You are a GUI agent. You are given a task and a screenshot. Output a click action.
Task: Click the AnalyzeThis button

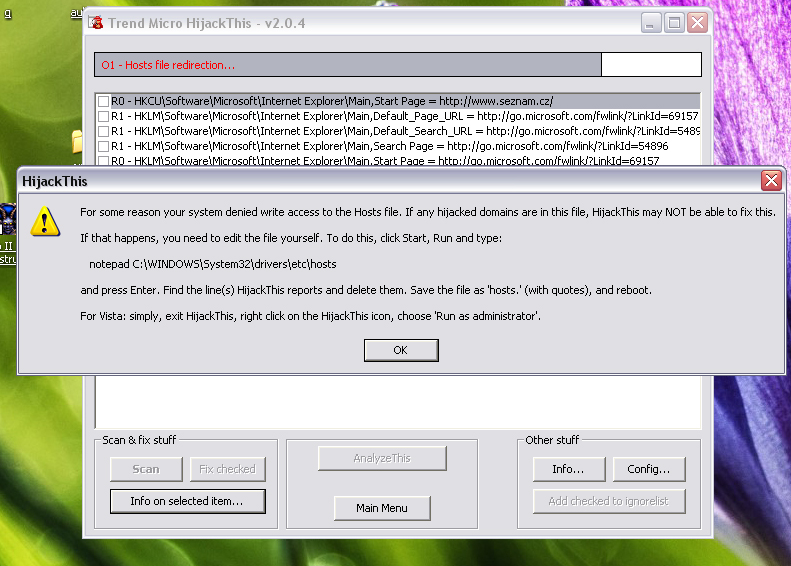[x=382, y=458]
